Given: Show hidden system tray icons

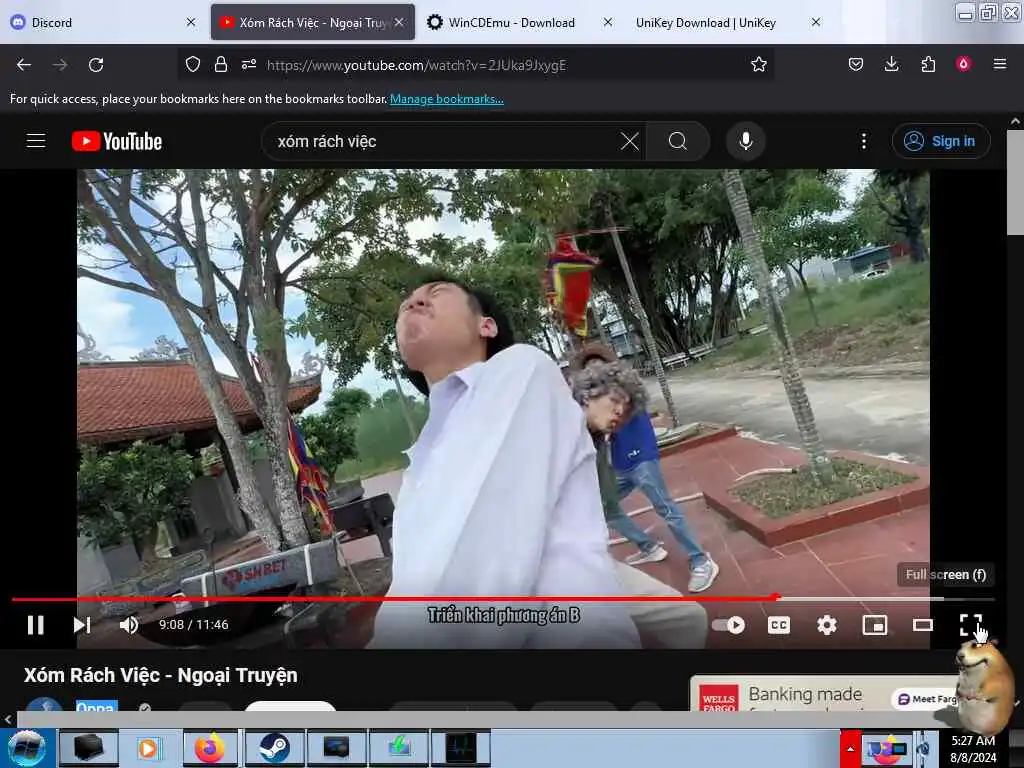Looking at the screenshot, I should [850, 748].
